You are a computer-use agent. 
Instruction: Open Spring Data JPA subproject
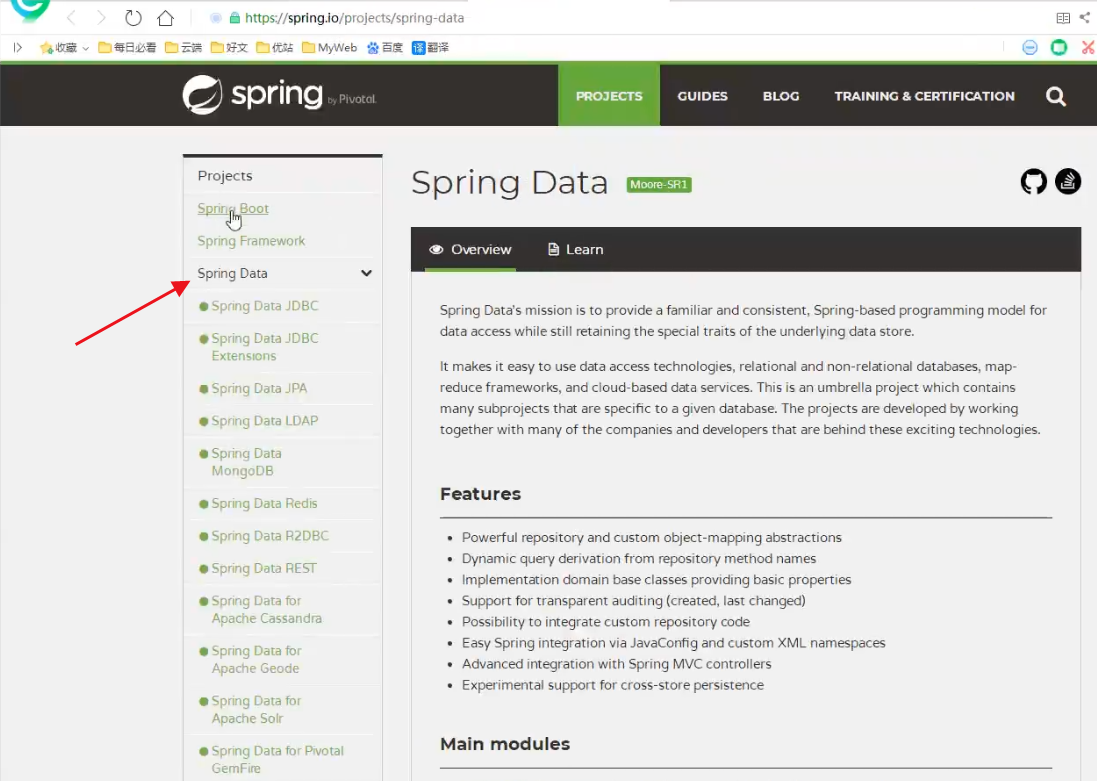coord(259,388)
